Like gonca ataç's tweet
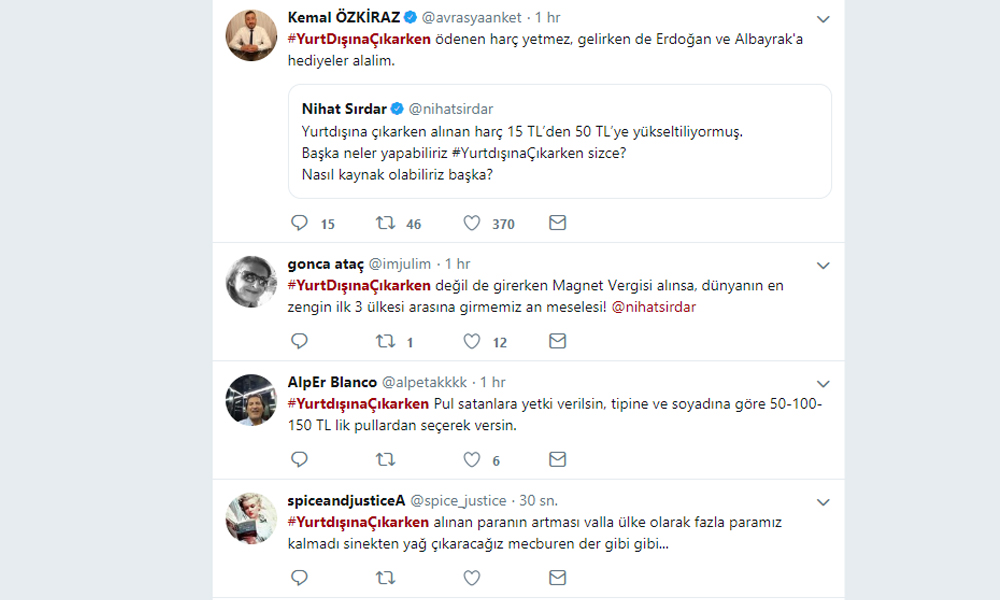This screenshot has width=1000, height=600. (x=472, y=342)
